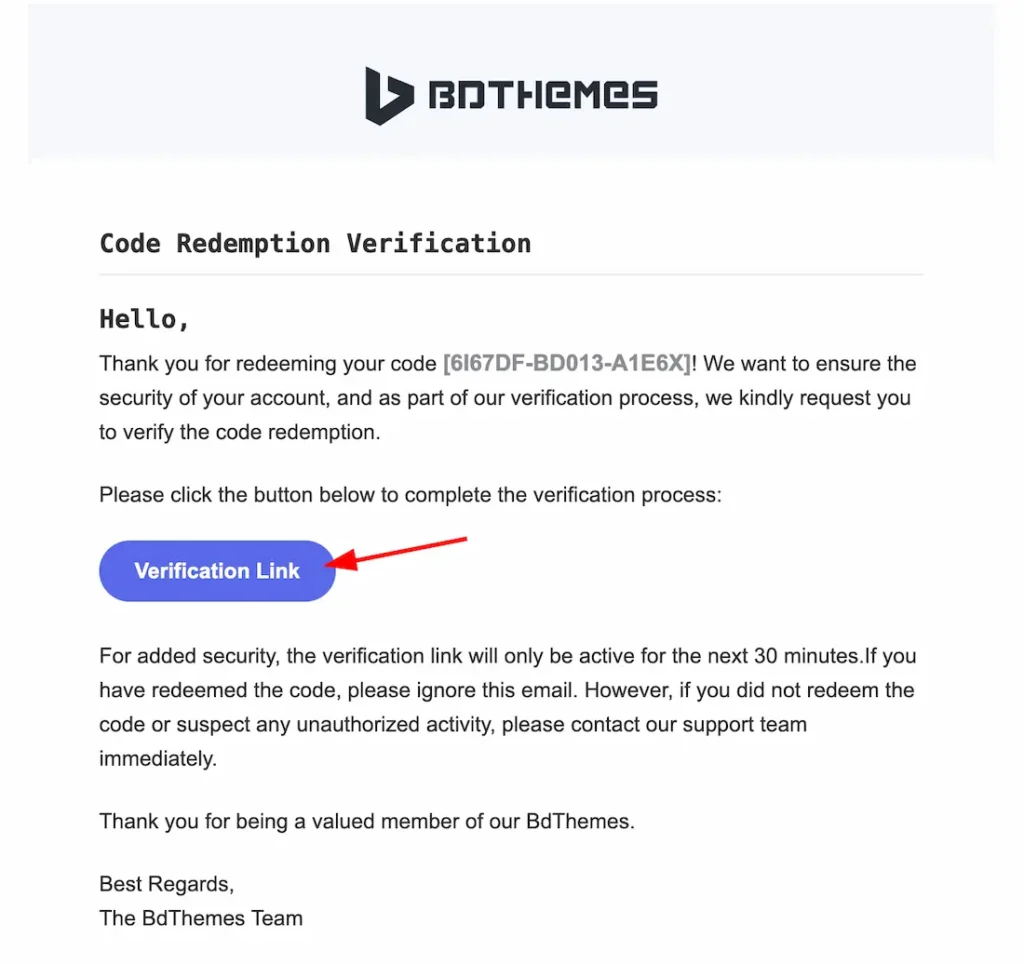1024x964 pixels.
Task: Click the BdThemes wordmark text
Action: (x=542, y=96)
